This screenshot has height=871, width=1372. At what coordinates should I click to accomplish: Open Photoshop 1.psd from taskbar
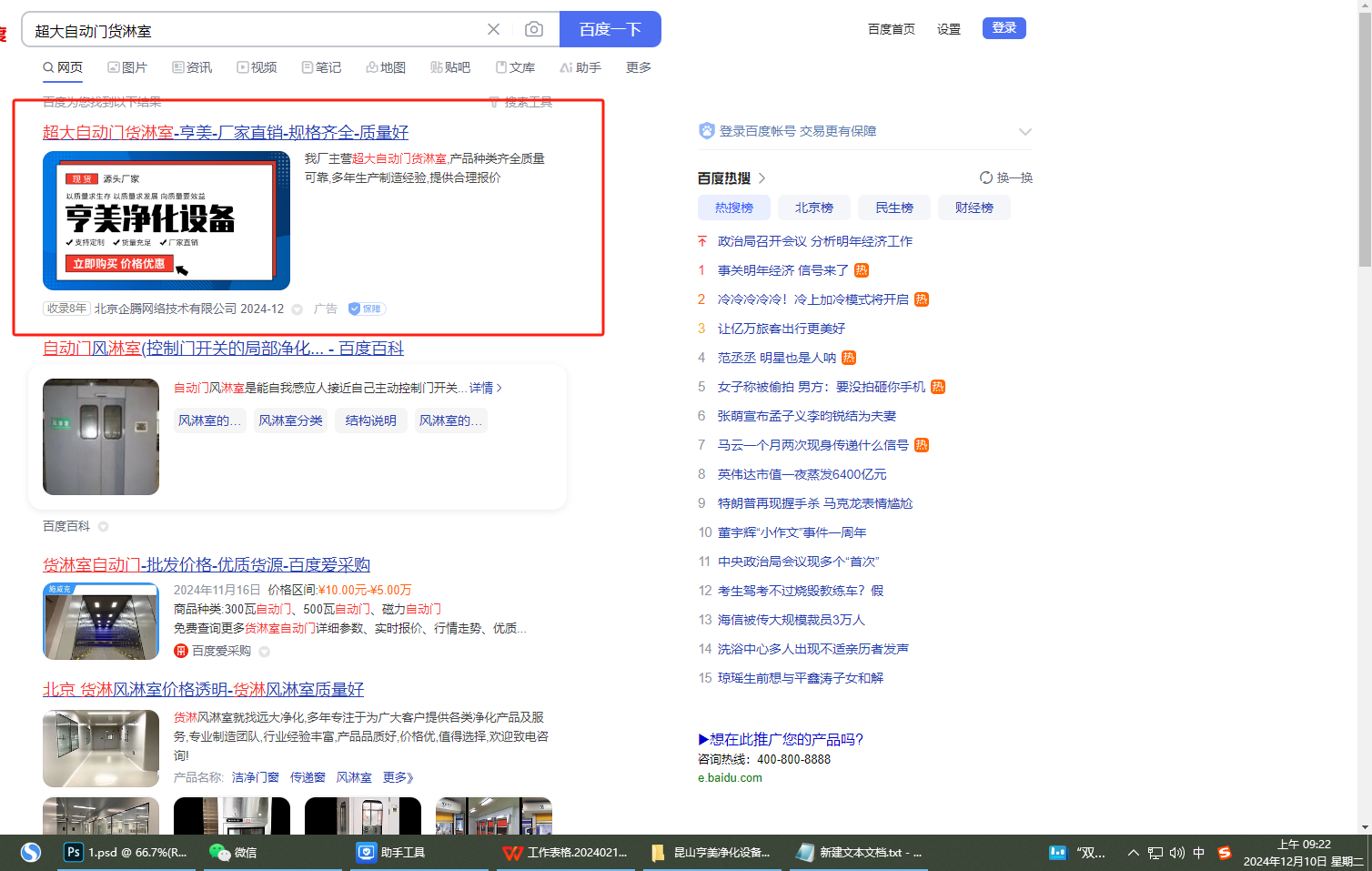126,853
